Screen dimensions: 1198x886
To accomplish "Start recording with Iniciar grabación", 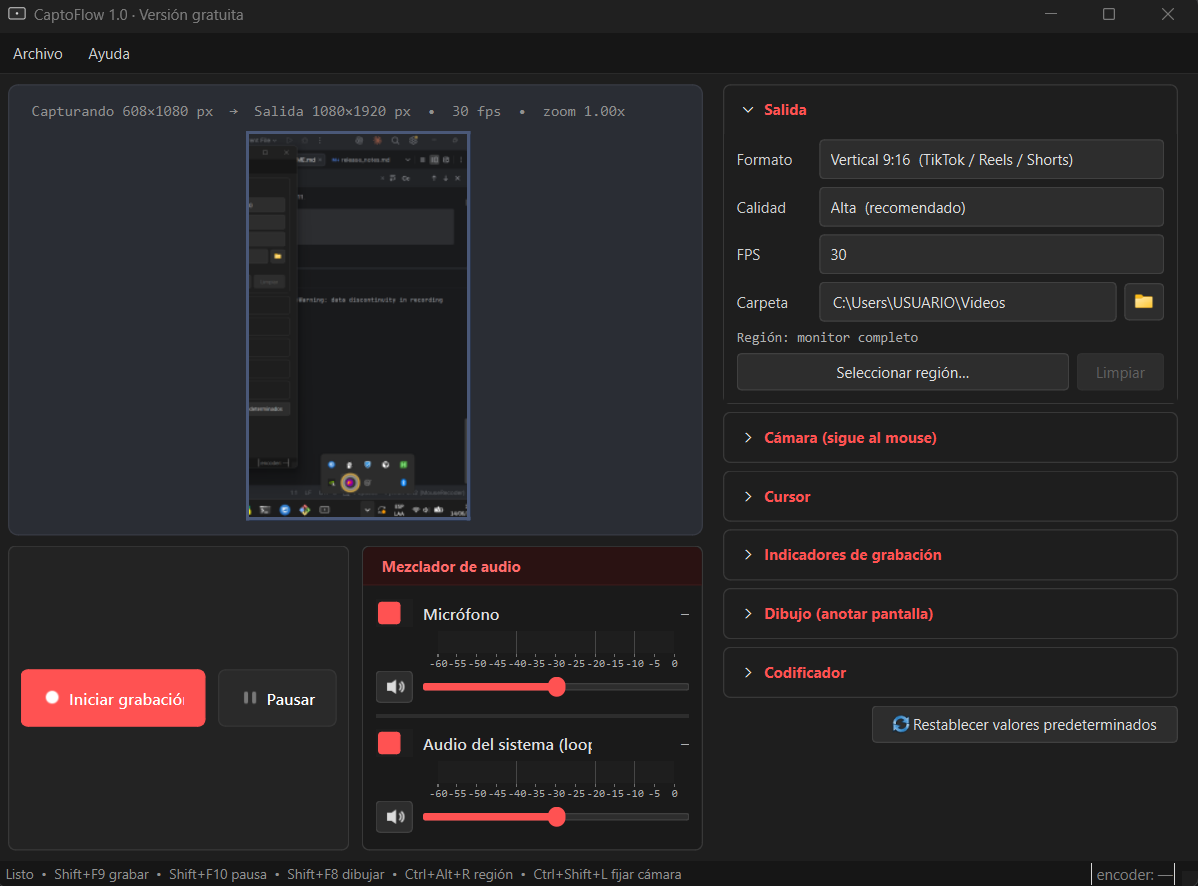I will 113,698.
